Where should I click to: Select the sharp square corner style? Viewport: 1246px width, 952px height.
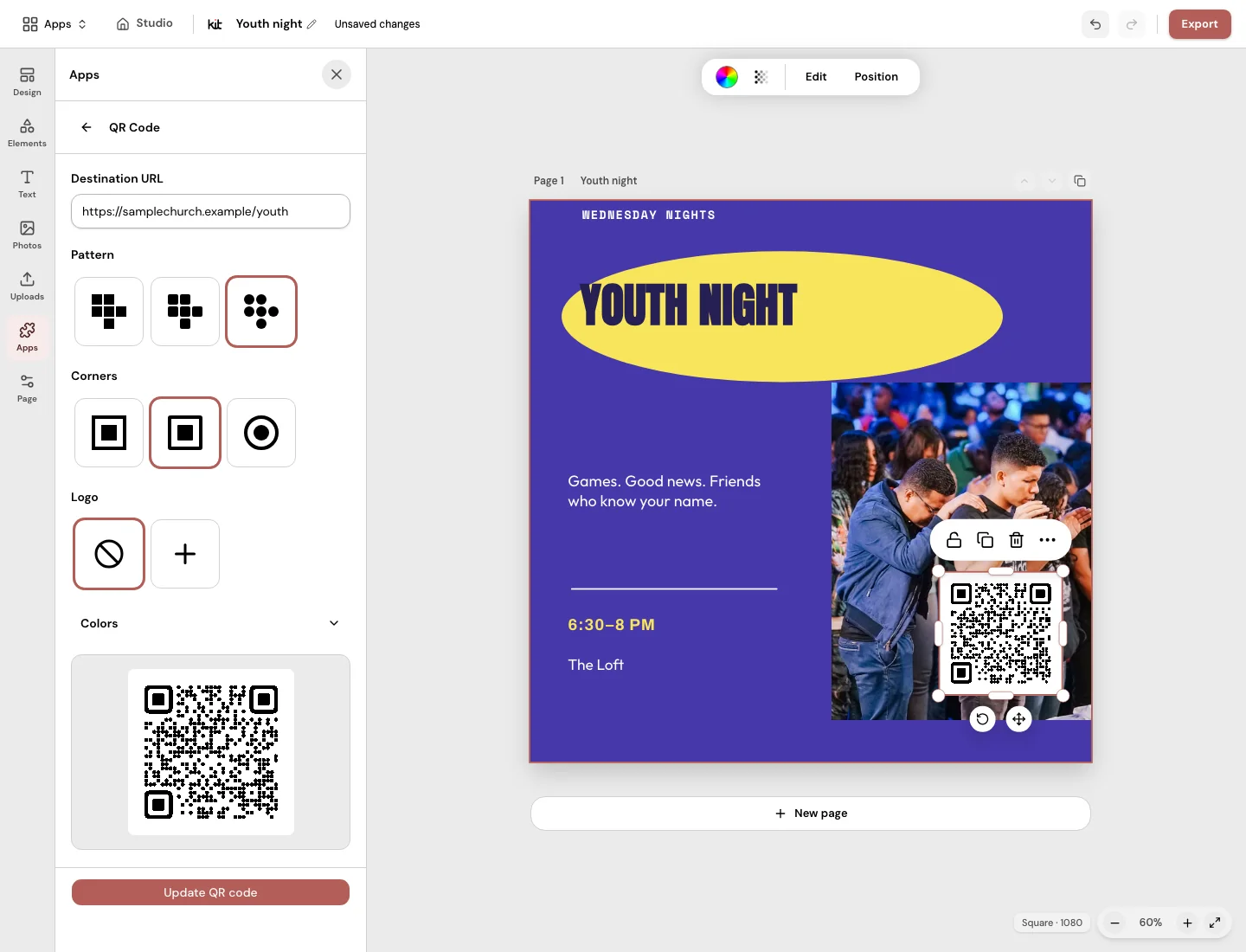click(x=109, y=433)
